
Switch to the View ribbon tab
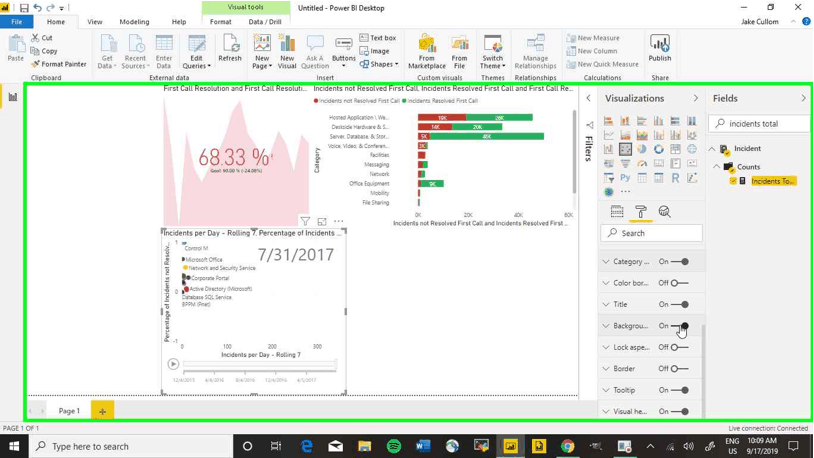pyautogui.click(x=94, y=22)
